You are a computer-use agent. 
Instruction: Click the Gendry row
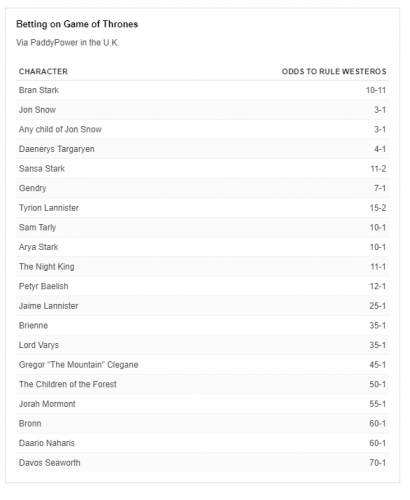pos(202,188)
